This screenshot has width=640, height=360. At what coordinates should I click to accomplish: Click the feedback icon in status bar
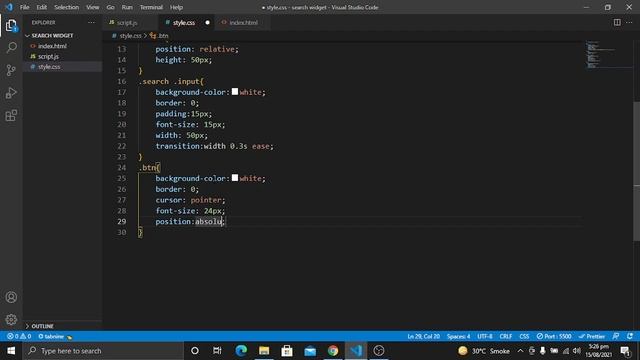[616, 336]
